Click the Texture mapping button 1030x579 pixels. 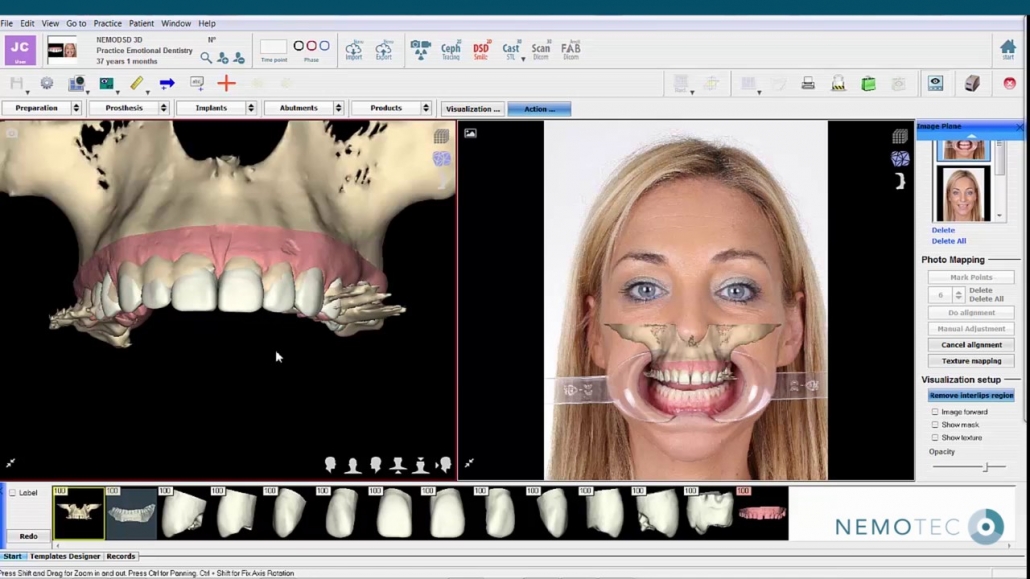click(x=970, y=361)
